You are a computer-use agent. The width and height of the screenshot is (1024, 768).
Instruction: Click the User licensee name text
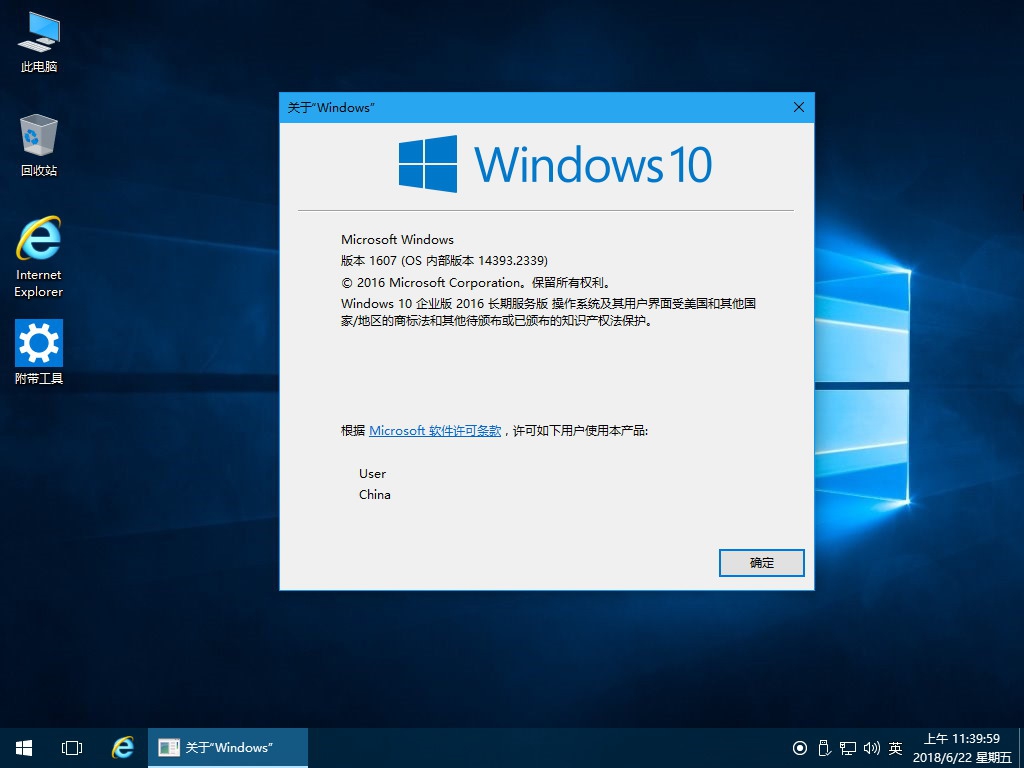(372, 474)
